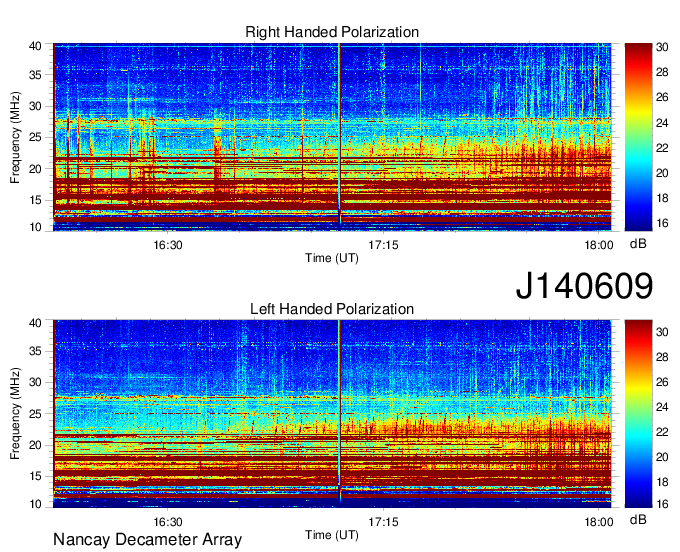The width and height of the screenshot is (680, 552).
Task: Click the upper colorbar's 16 dB value
Action: tap(662, 223)
